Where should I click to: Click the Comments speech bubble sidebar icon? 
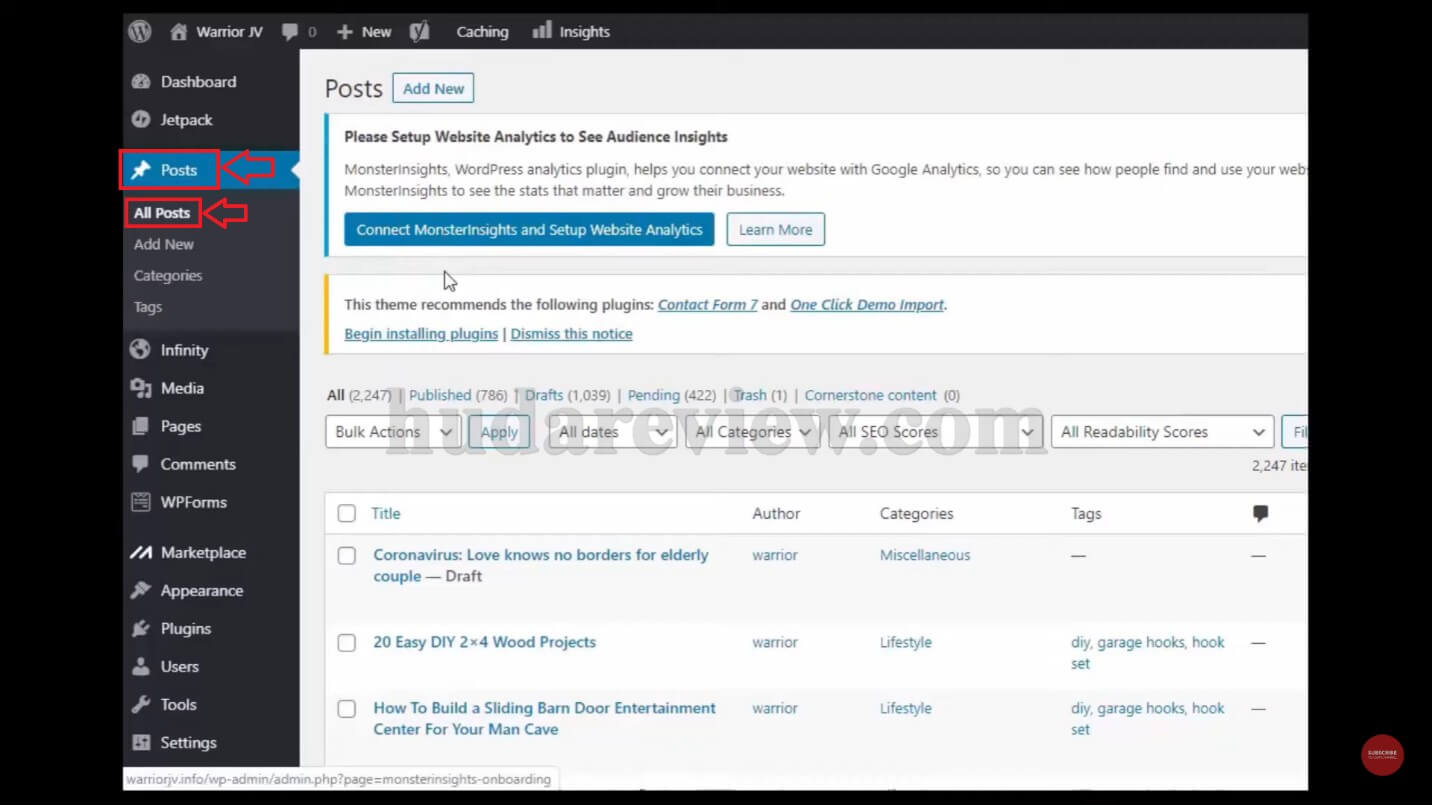pyautogui.click(x=141, y=464)
